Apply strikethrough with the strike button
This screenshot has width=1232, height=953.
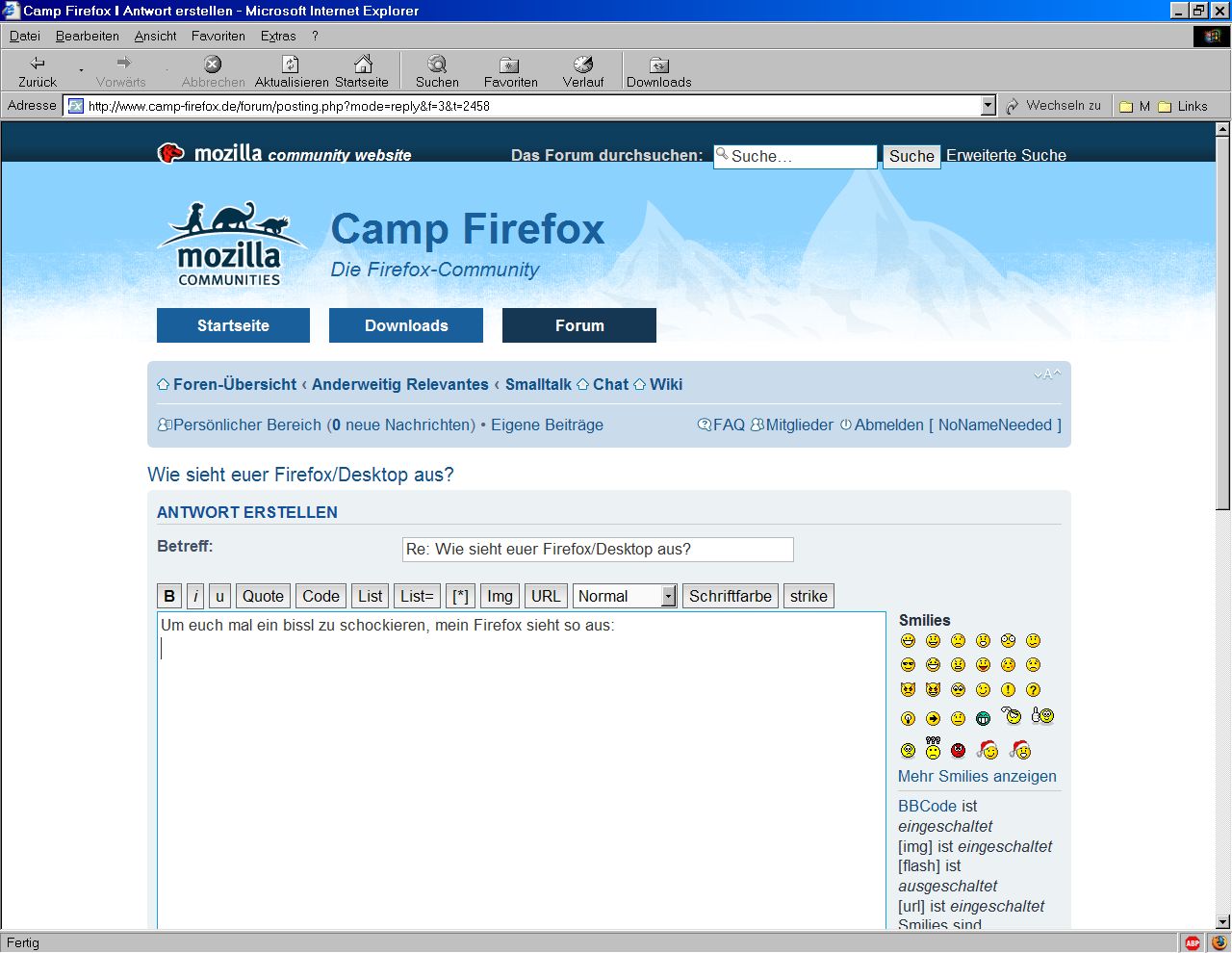808,596
